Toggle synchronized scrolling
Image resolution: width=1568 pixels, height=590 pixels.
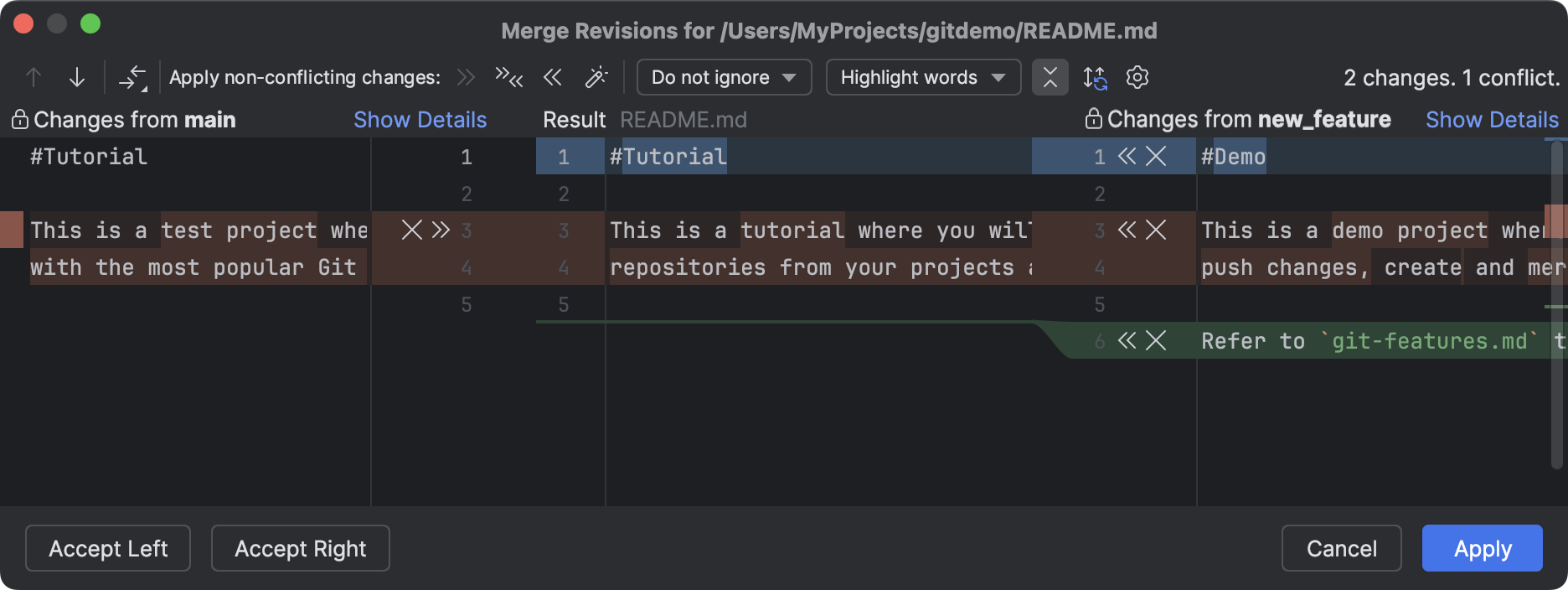1094,78
